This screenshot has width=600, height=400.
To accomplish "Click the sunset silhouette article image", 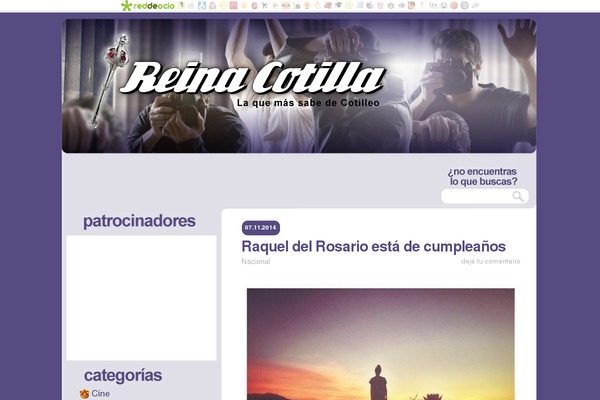I will click(381, 344).
